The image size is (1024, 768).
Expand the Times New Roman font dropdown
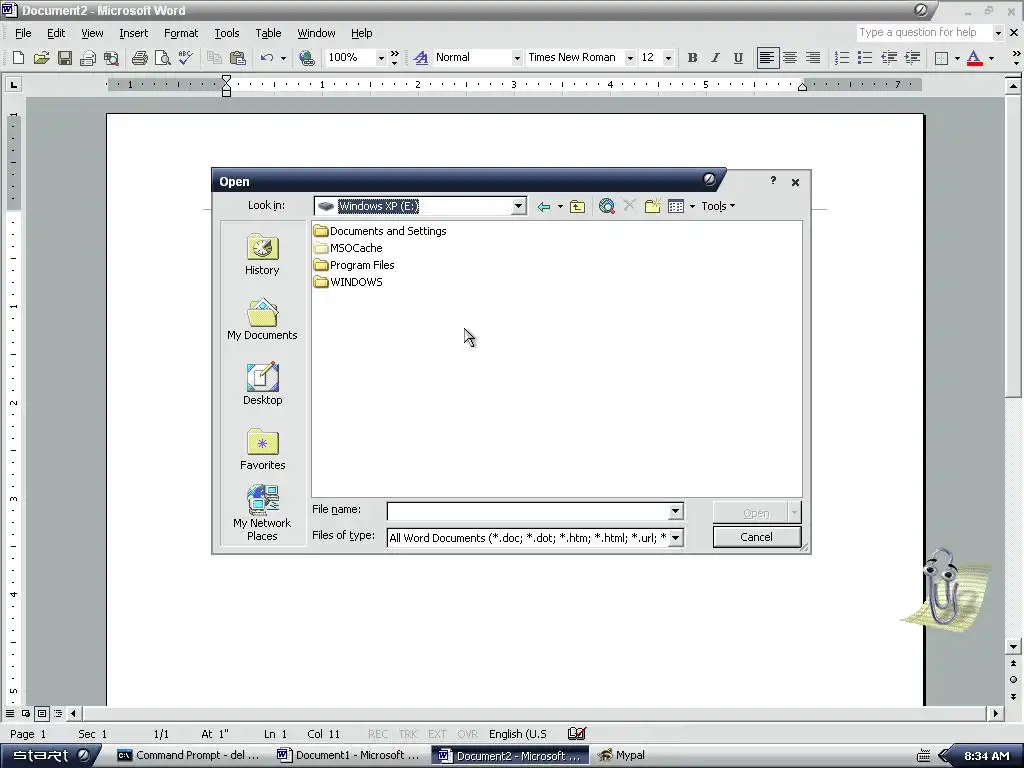(630, 58)
